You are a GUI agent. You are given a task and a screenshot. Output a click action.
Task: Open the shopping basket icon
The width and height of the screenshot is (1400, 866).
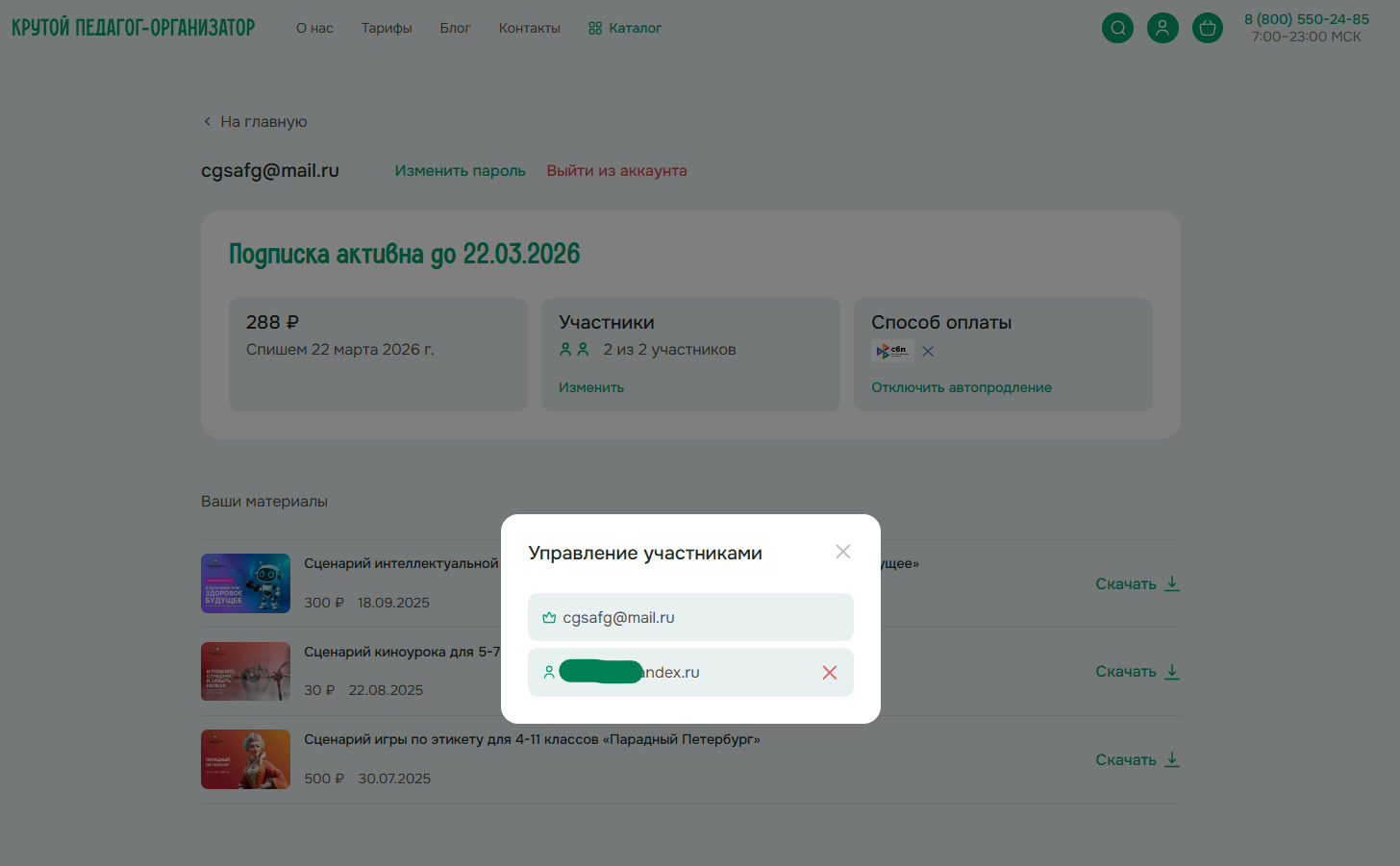pos(1208,28)
